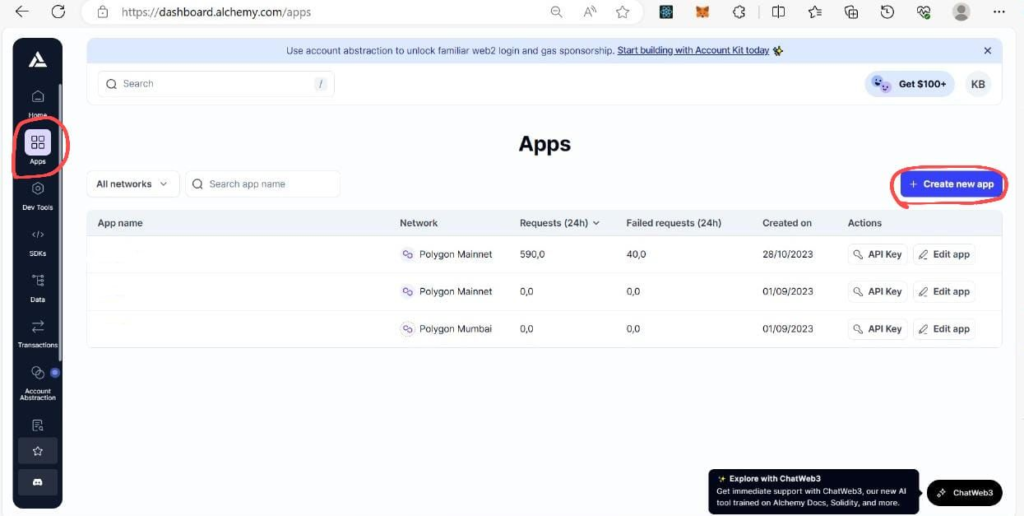Viewport: 1024px width, 516px height.
Task: Open Data section in sidebar
Action: pos(38,287)
